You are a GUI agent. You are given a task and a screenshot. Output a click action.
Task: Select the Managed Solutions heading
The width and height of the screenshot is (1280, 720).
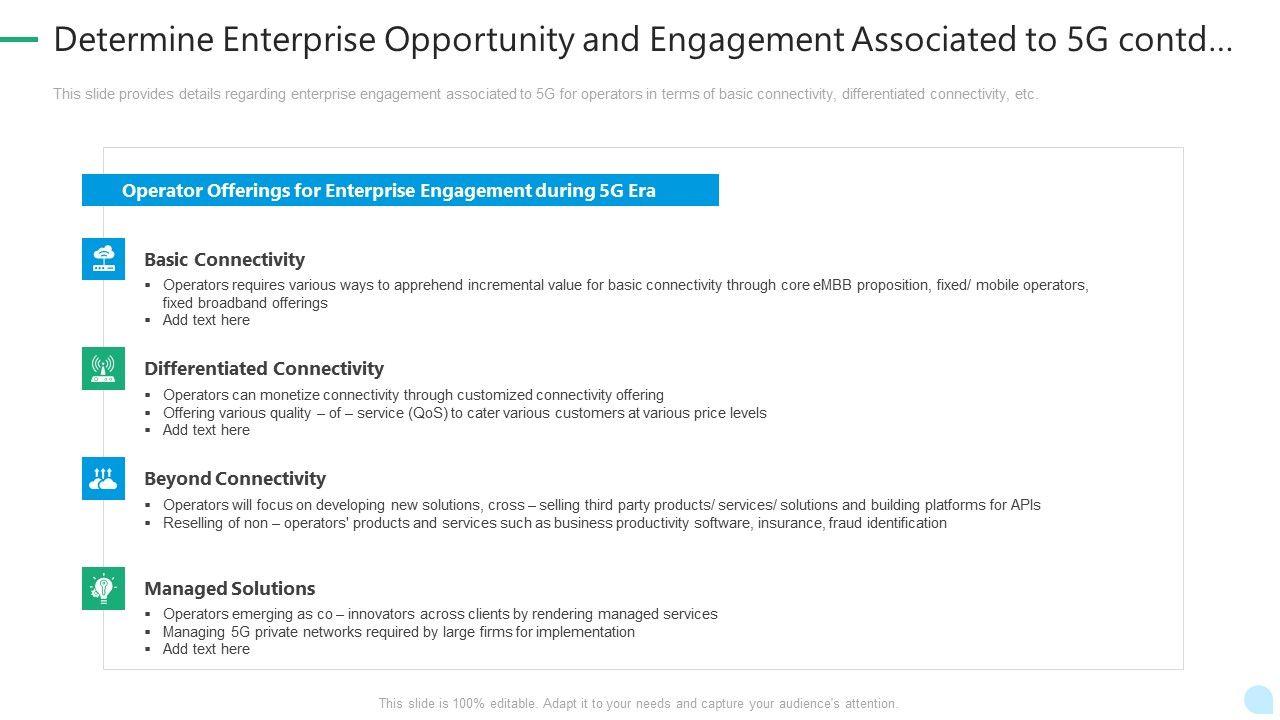[230, 588]
